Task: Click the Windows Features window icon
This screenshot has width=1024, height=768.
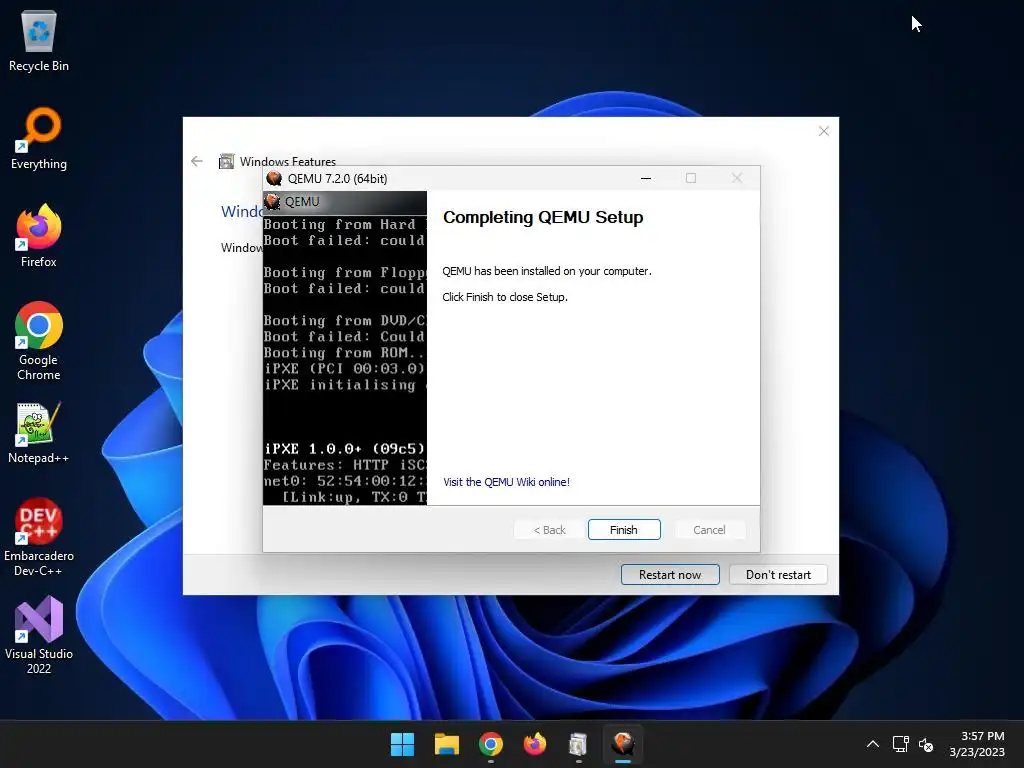Action: click(227, 161)
